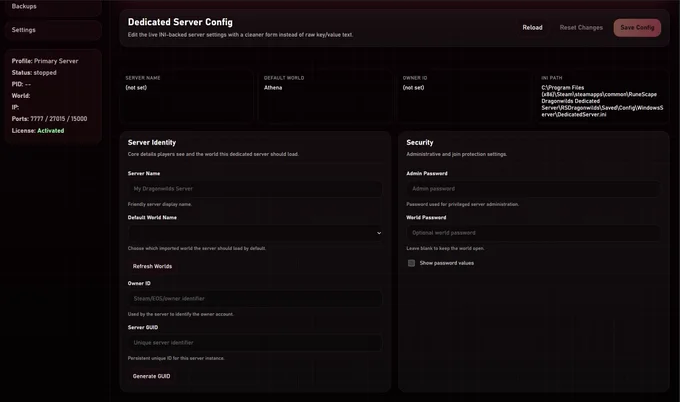Focus the World Password field

533,233
